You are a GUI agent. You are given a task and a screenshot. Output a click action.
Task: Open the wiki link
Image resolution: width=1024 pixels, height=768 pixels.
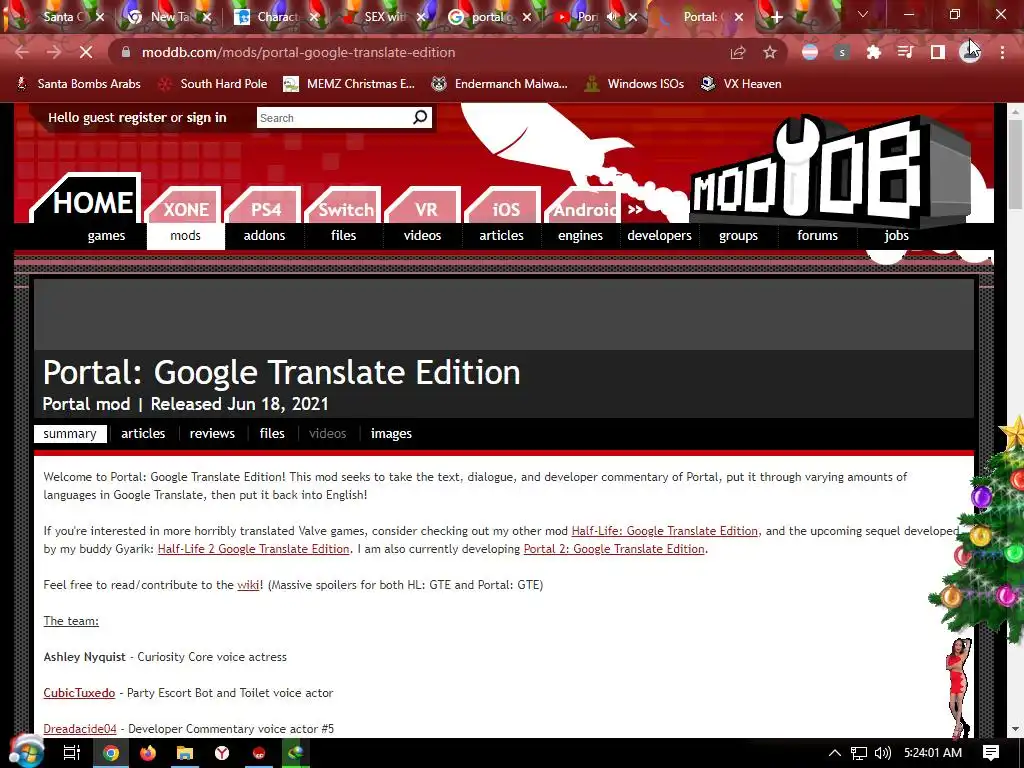coord(248,584)
